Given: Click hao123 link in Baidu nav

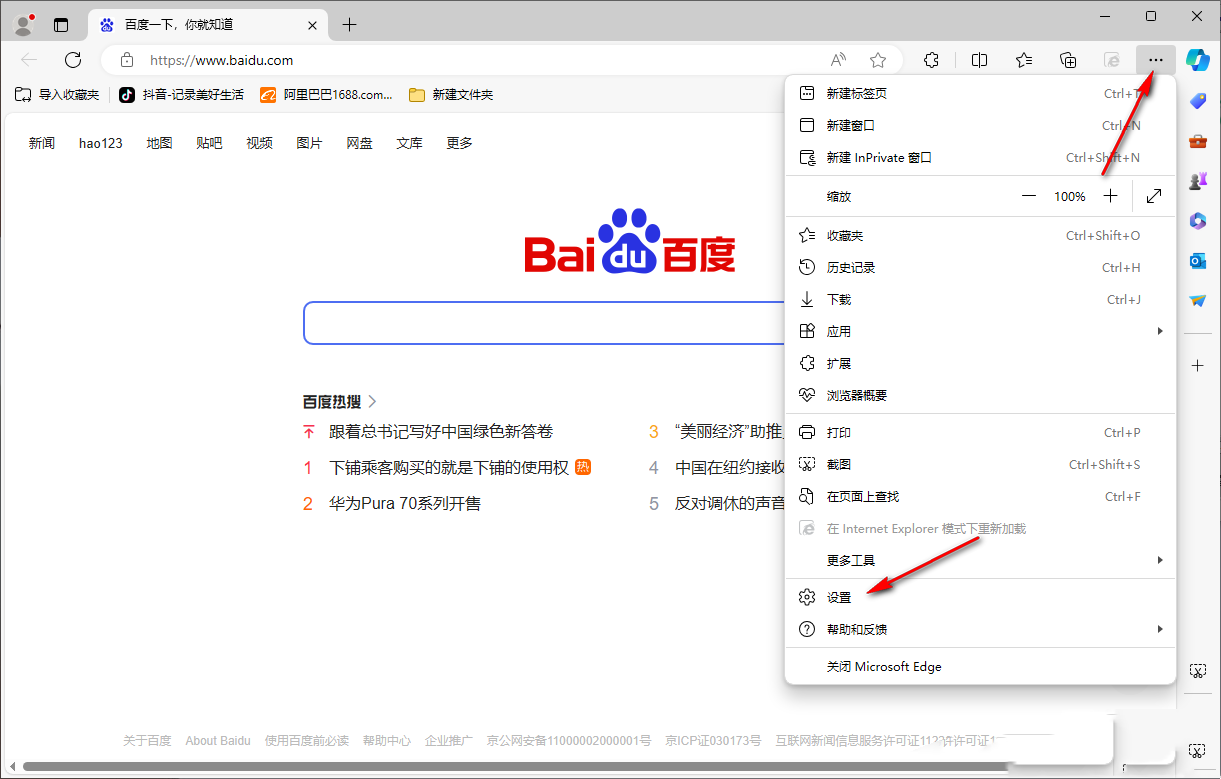Looking at the screenshot, I should [x=101, y=143].
